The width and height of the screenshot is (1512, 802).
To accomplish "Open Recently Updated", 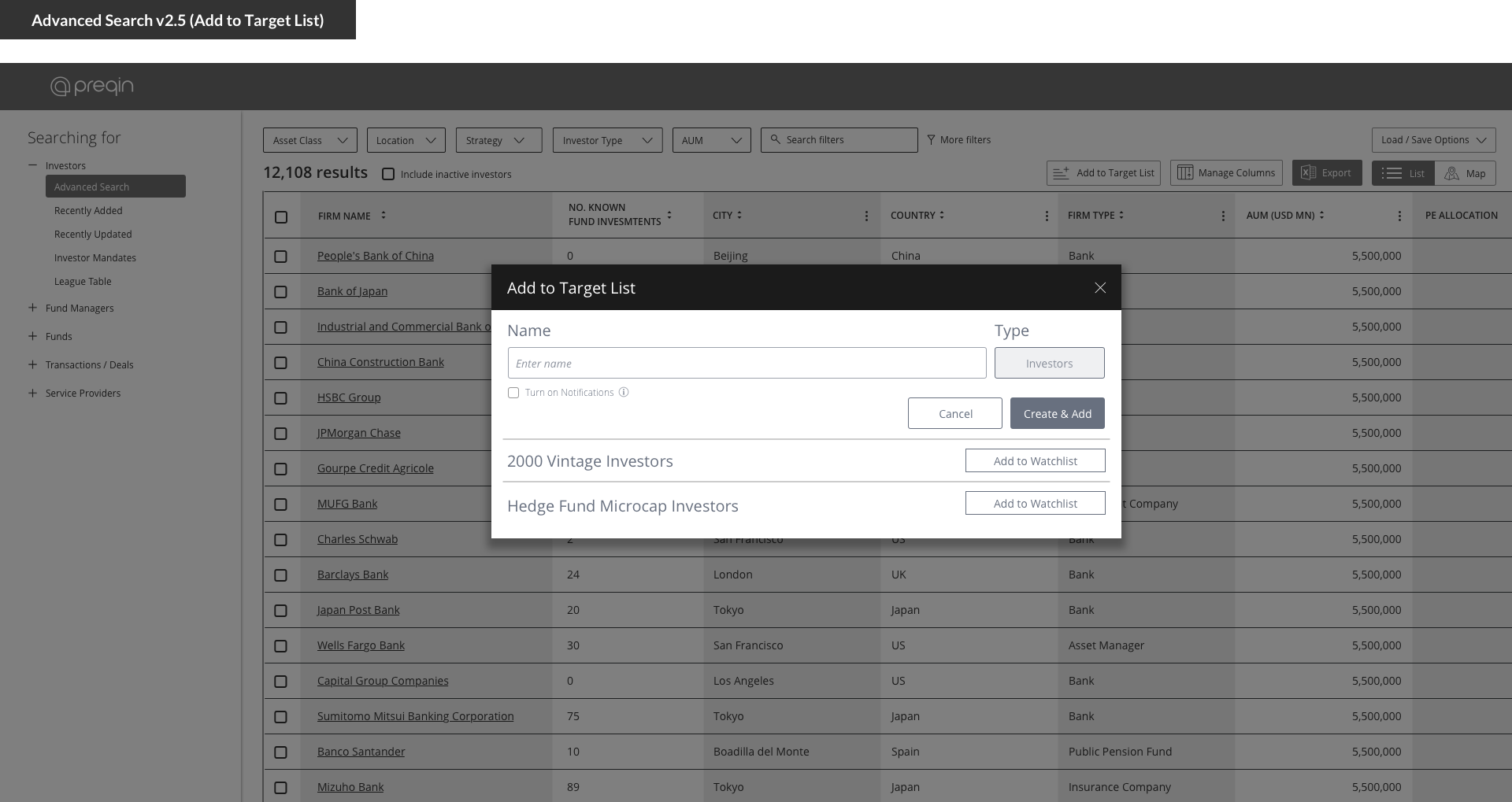I will (x=93, y=234).
